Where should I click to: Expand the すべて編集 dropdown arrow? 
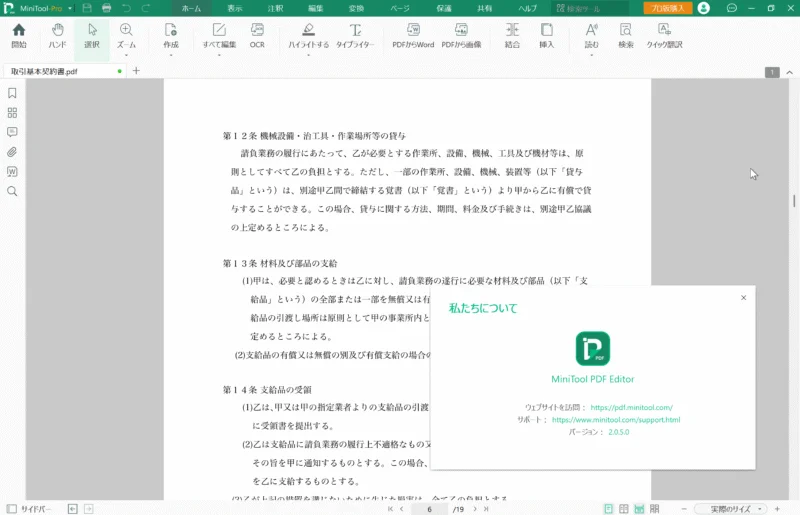click(x=219, y=55)
